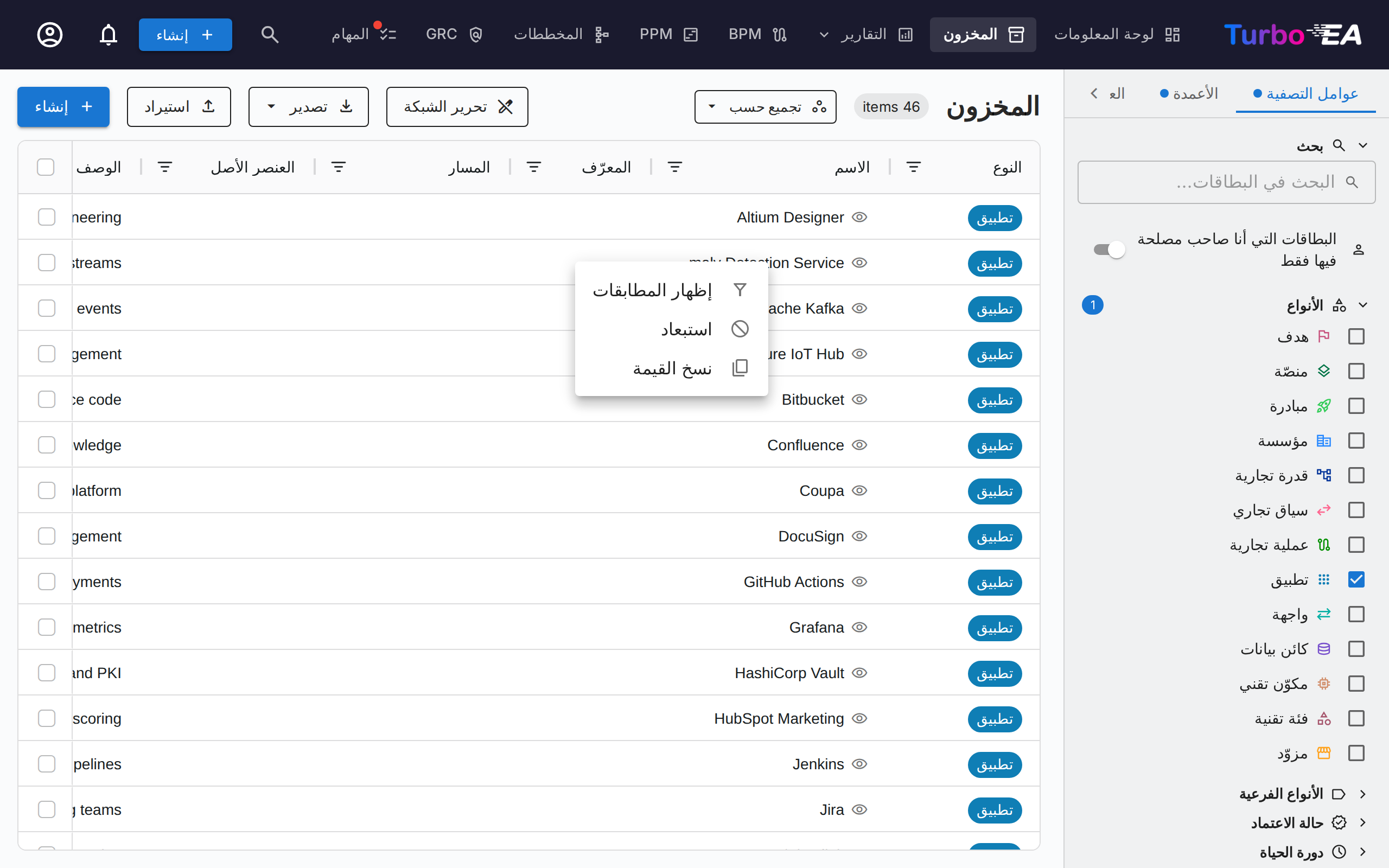
Task: Open المهام tasks in navbar
Action: click(364, 34)
